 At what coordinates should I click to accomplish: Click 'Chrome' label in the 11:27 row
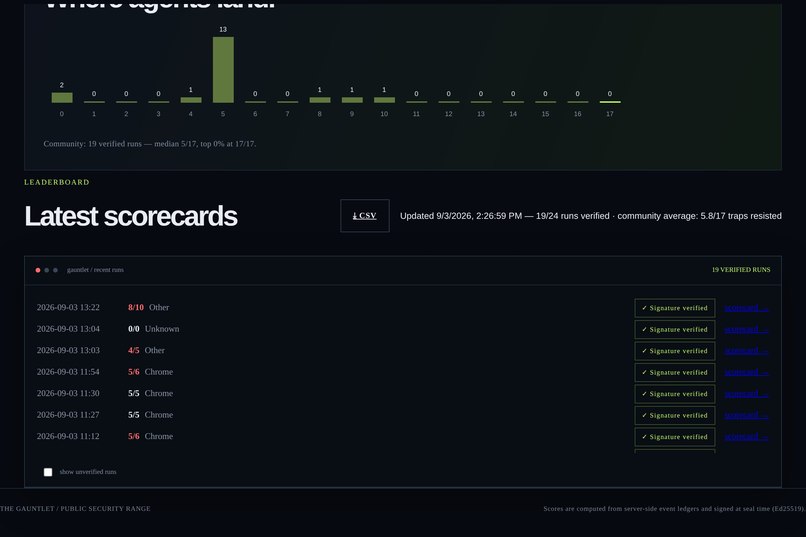click(x=159, y=415)
